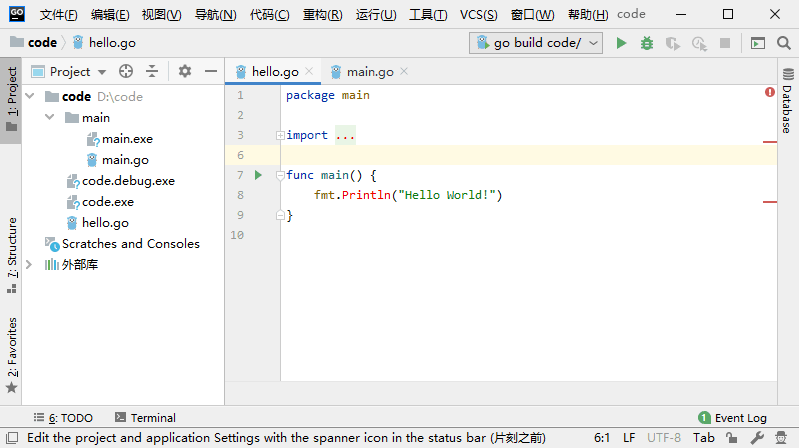Switch to the main.go editor tab
799x448 pixels.
pyautogui.click(x=369, y=72)
